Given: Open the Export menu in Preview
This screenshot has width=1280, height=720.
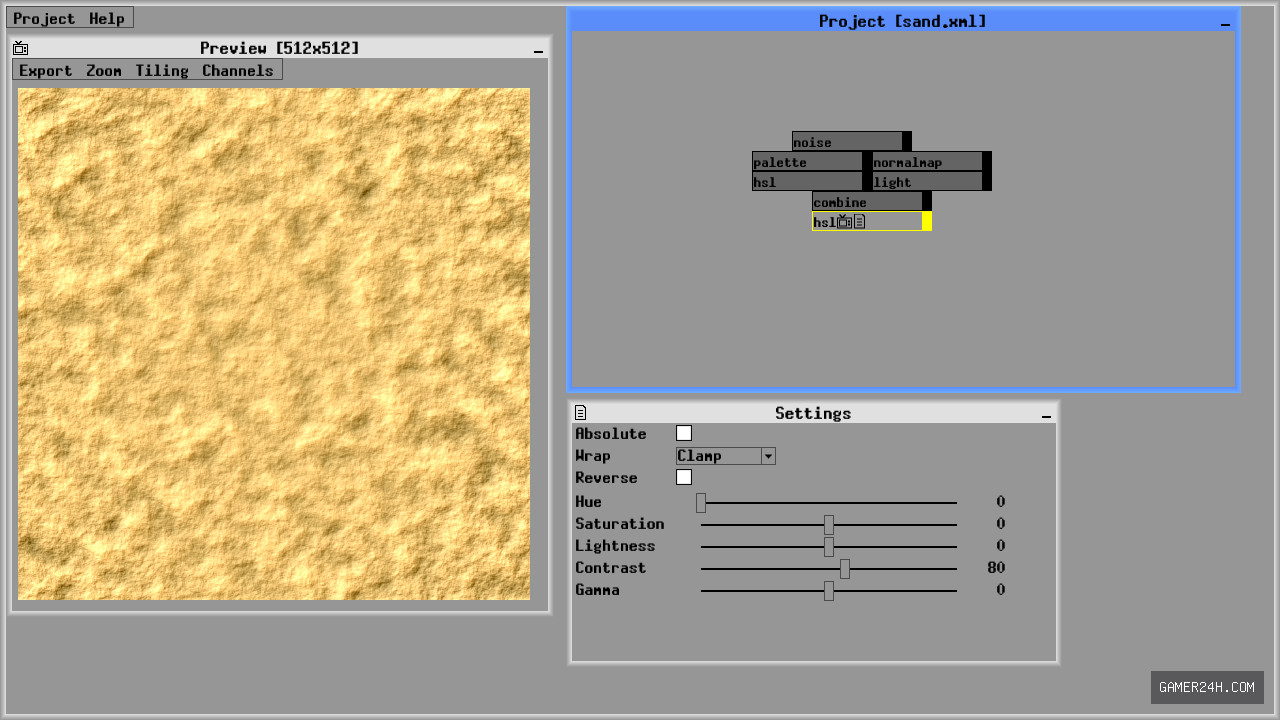Looking at the screenshot, I should [x=46, y=70].
